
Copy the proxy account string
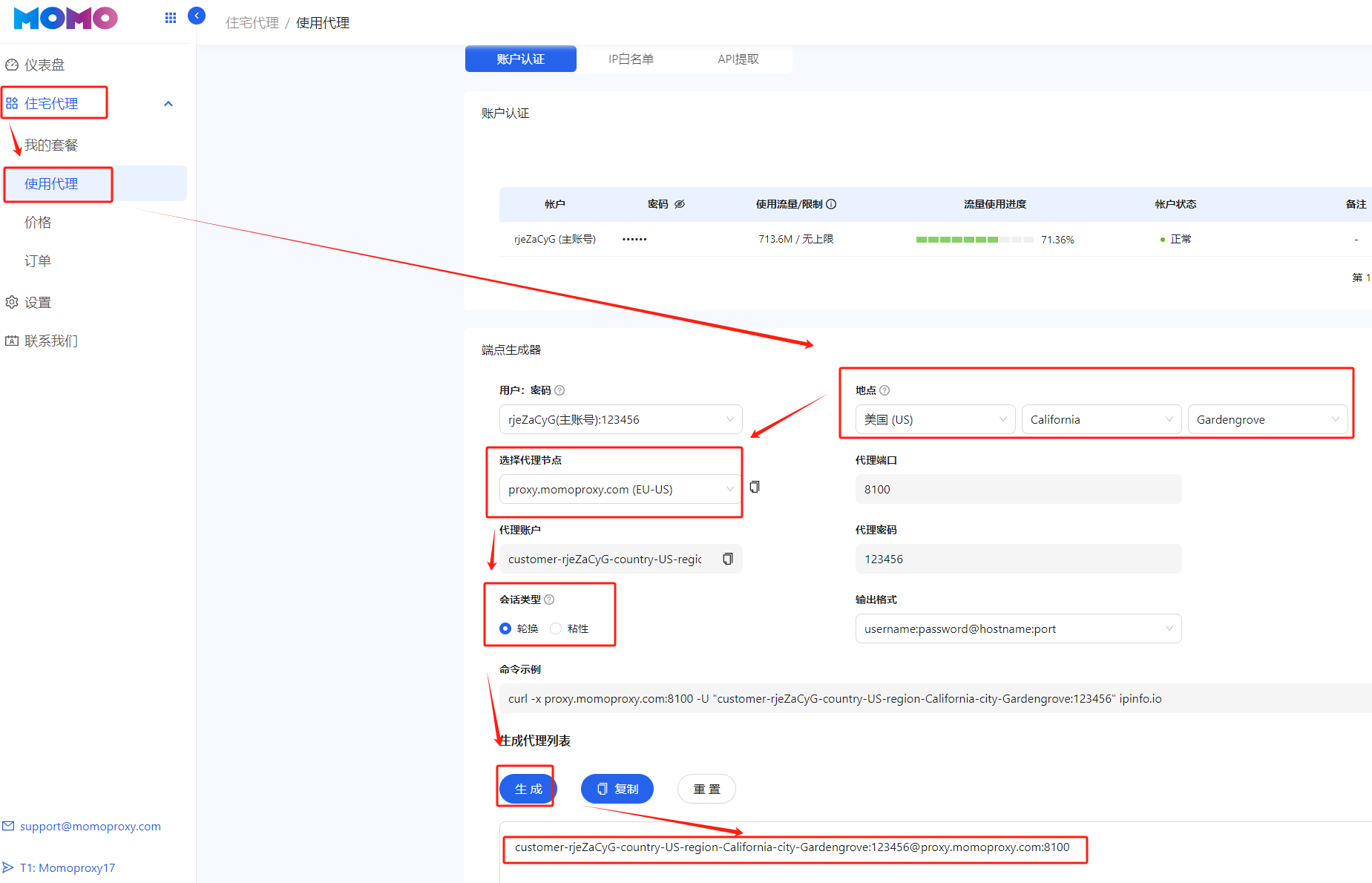pos(728,559)
